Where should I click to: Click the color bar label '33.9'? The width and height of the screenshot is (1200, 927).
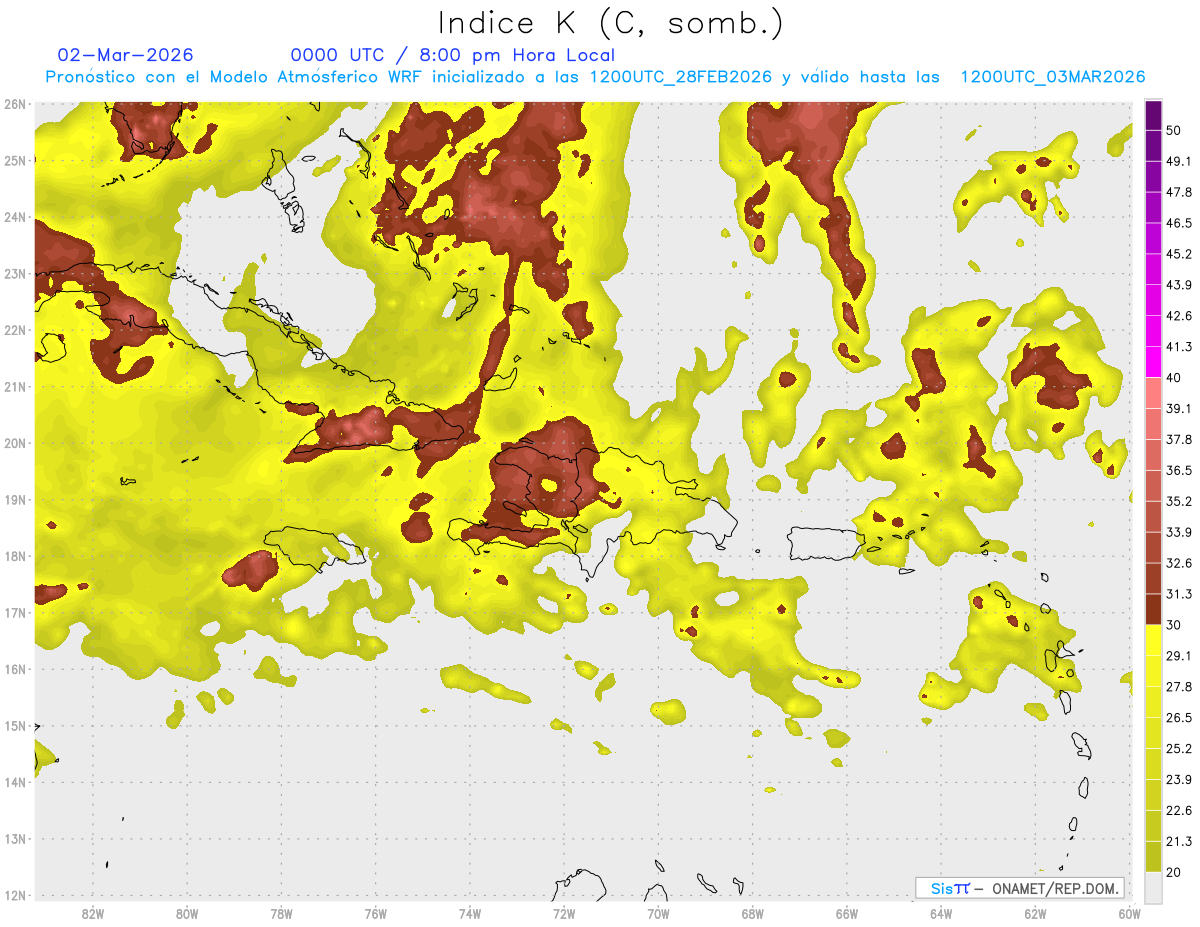1179,532
